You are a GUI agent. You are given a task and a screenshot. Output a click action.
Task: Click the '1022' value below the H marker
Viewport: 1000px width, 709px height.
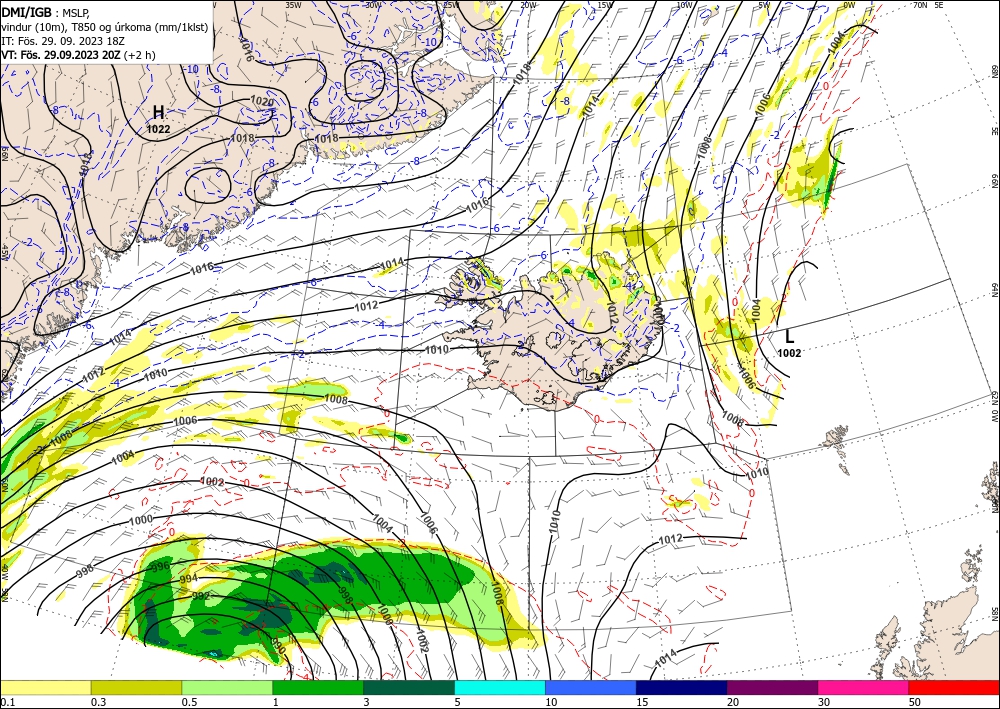click(x=158, y=129)
